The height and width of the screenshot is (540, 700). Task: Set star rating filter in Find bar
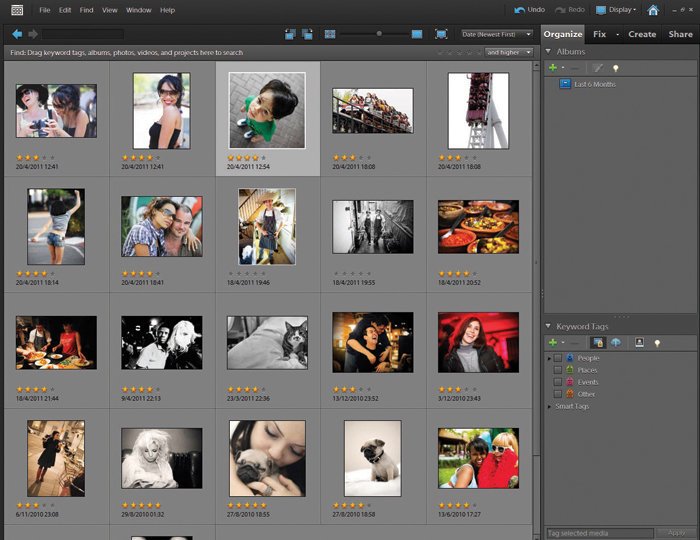459,53
